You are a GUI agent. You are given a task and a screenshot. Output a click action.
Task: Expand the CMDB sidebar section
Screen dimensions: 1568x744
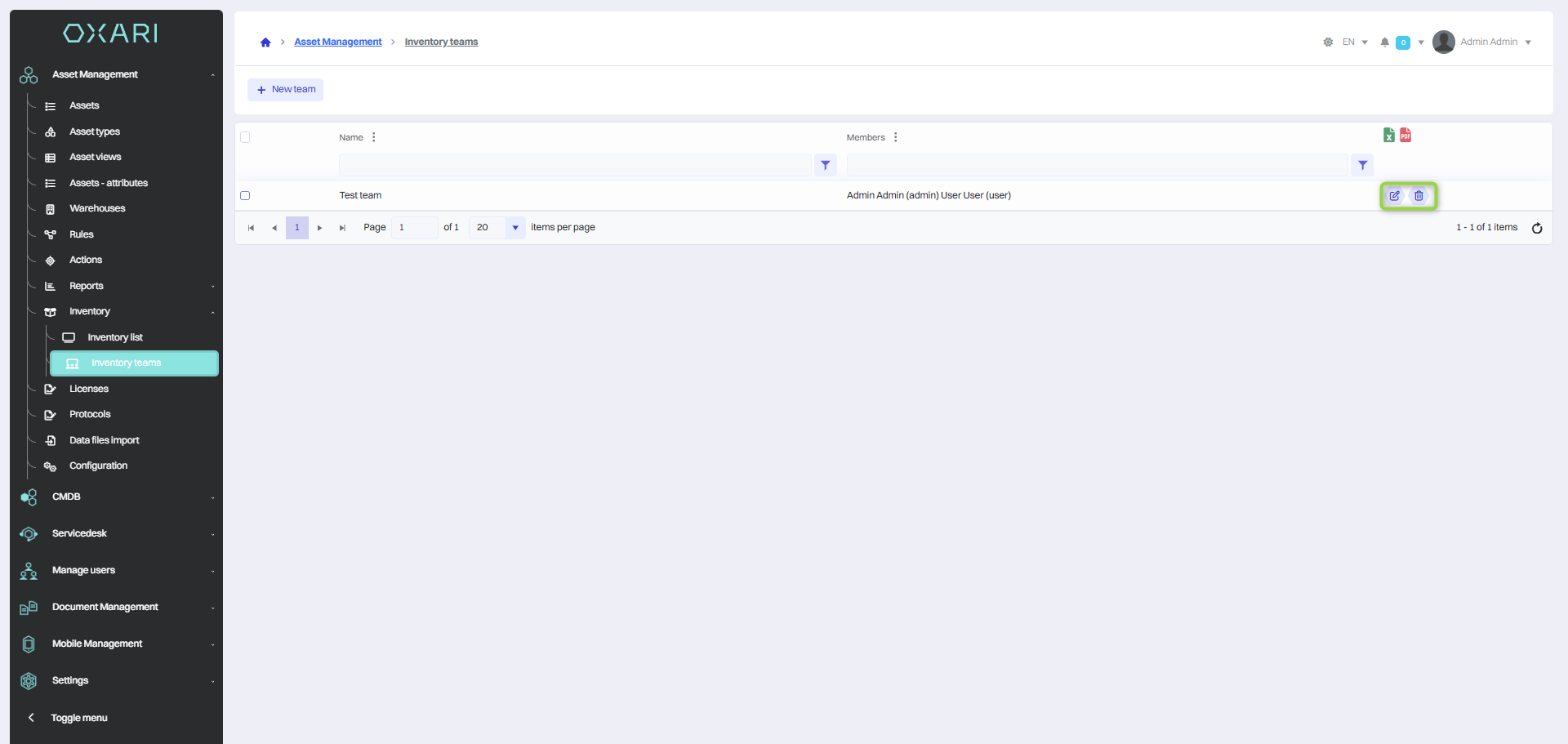[x=67, y=497]
